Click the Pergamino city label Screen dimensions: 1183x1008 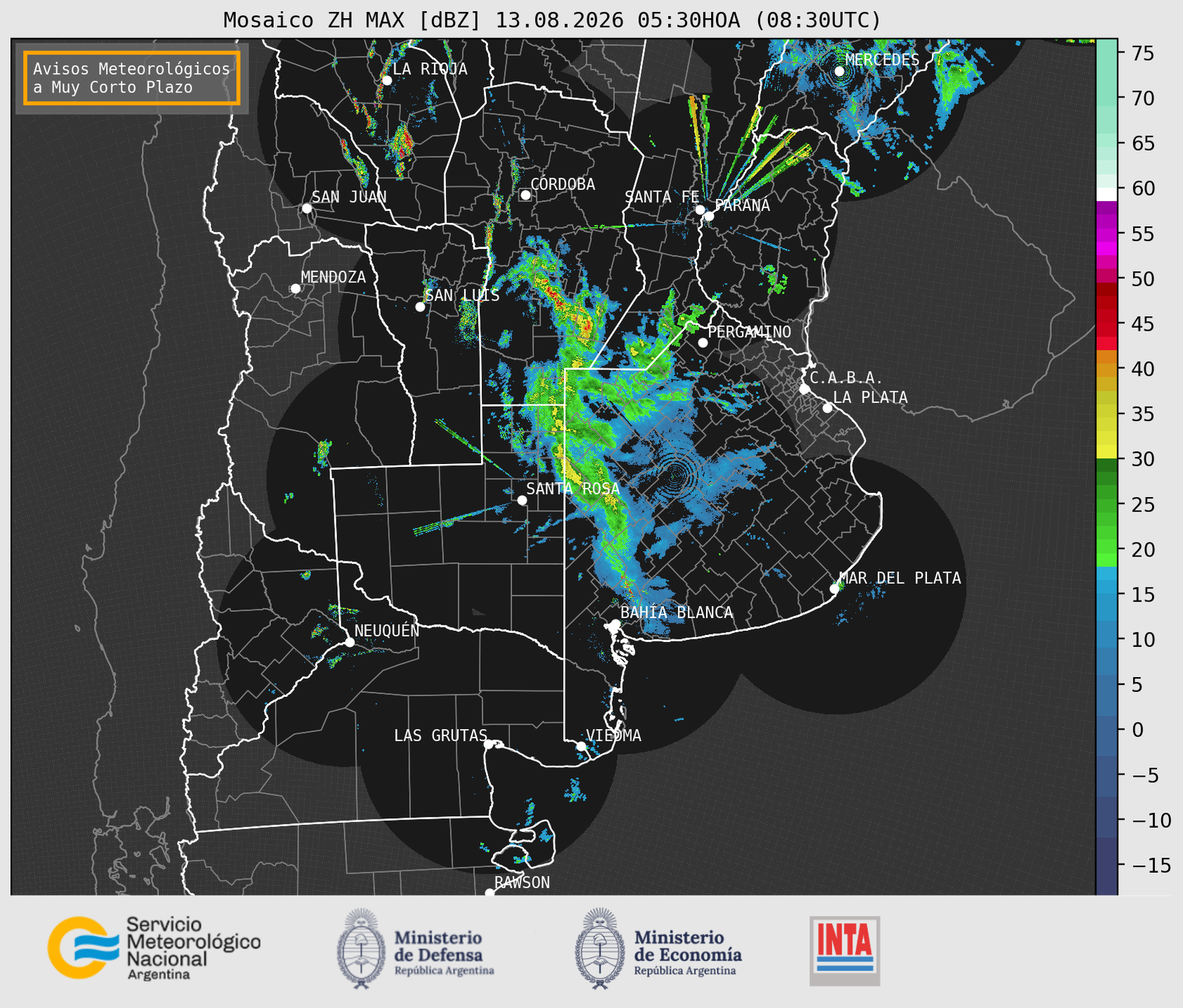coord(749,332)
